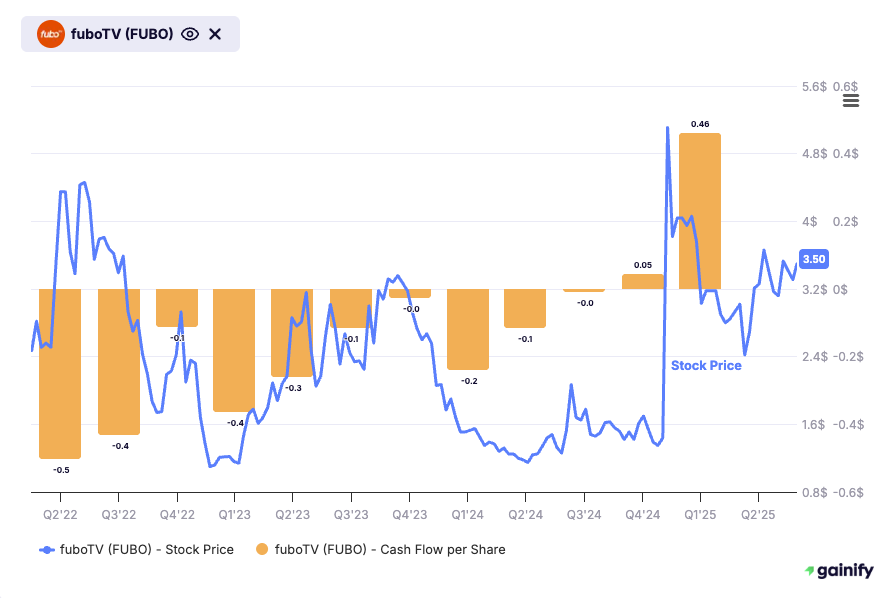
Task: Click the 1.6$ price axis value
Action: click(814, 424)
